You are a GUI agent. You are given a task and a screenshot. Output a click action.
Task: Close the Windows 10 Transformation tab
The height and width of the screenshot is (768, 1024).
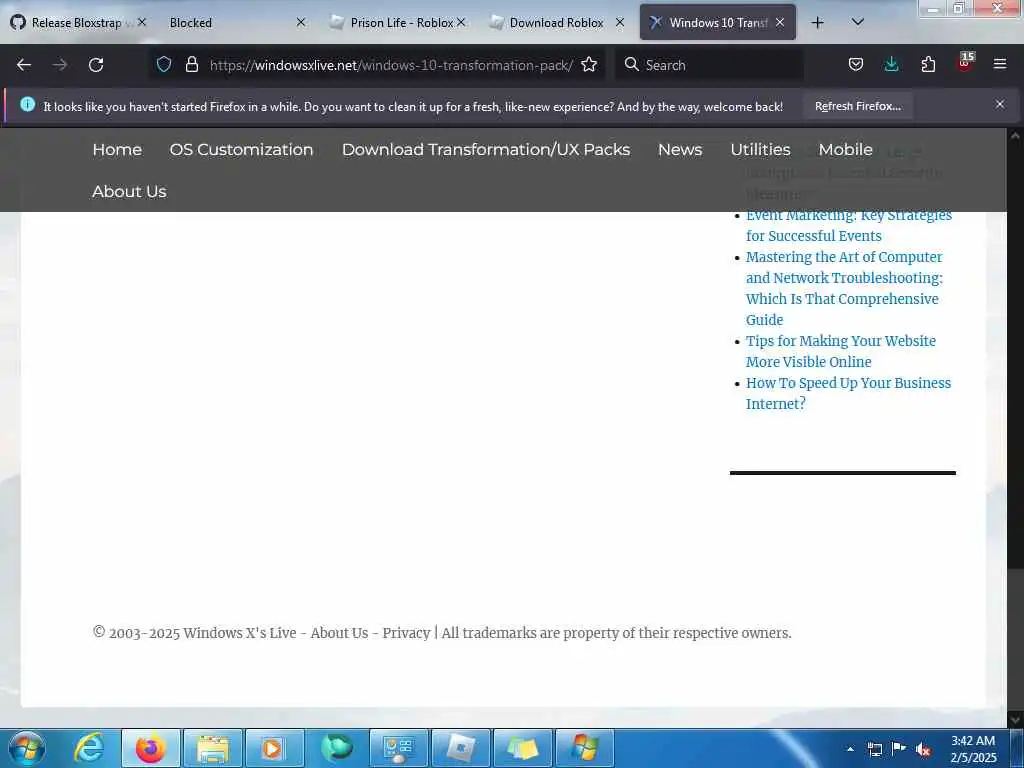click(x=780, y=23)
